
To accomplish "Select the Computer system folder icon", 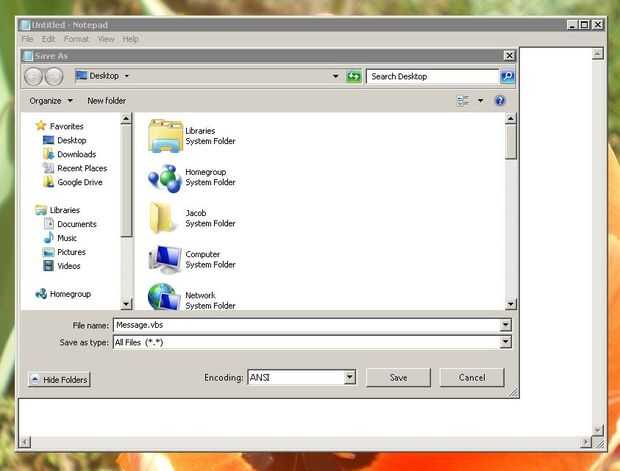I will coord(165,259).
